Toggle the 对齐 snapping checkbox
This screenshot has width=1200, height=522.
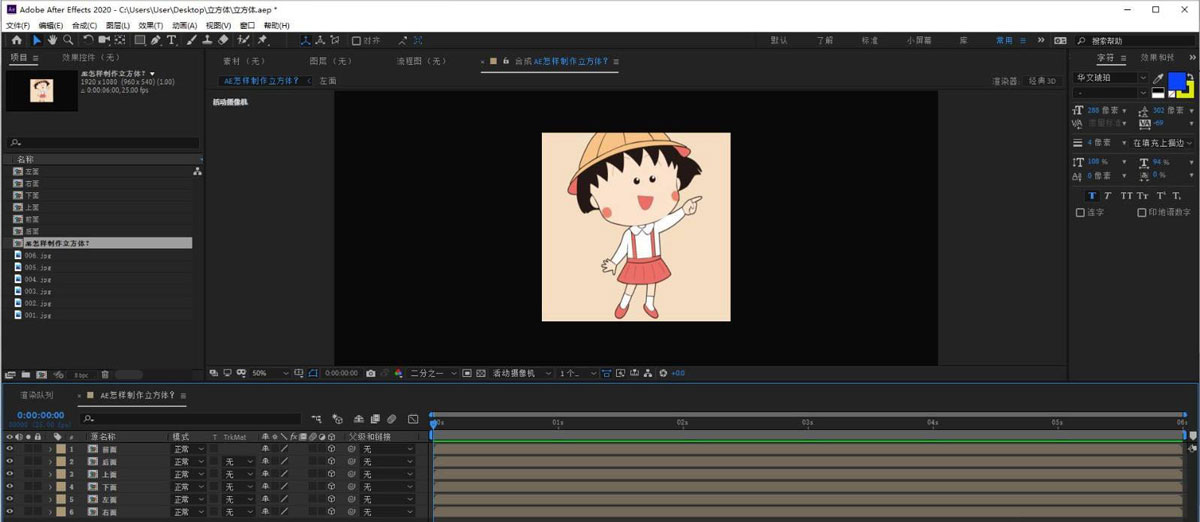tap(356, 41)
